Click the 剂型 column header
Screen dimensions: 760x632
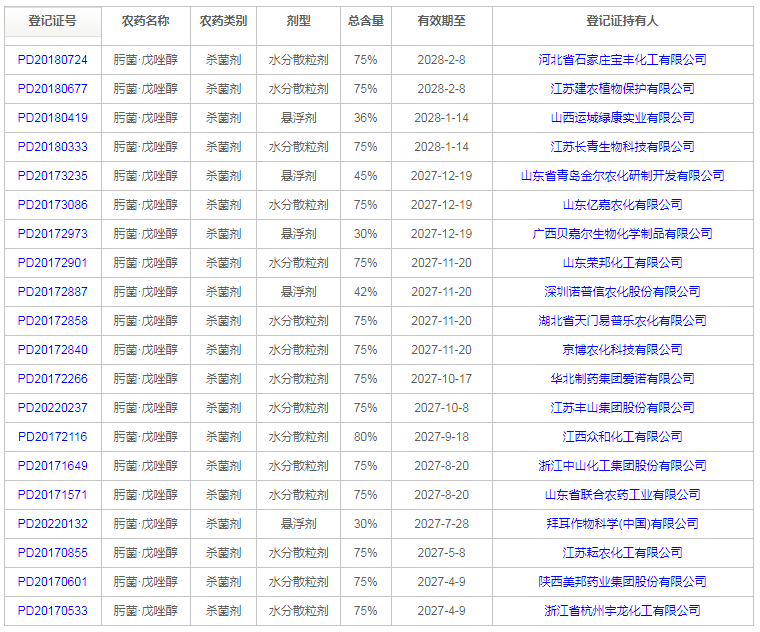299,21
